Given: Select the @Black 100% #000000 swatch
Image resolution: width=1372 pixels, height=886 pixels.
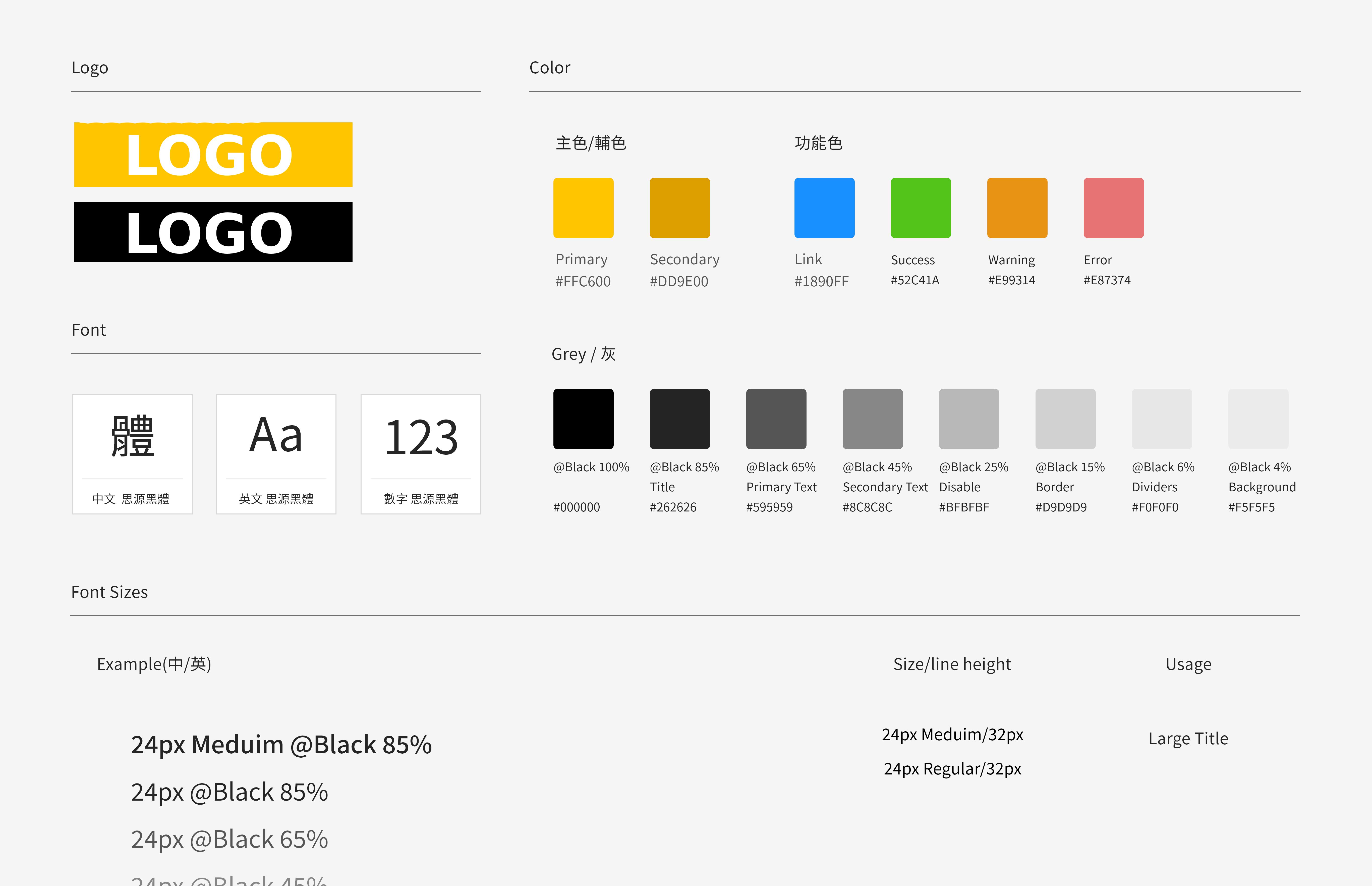Looking at the screenshot, I should (x=583, y=419).
